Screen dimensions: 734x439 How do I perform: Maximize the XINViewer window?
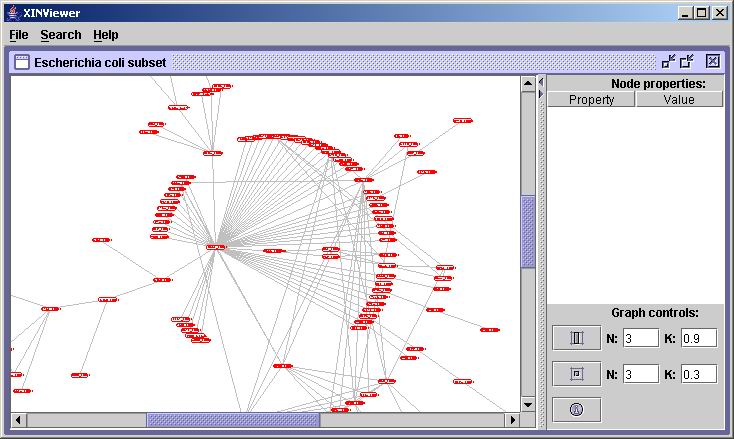[x=702, y=13]
